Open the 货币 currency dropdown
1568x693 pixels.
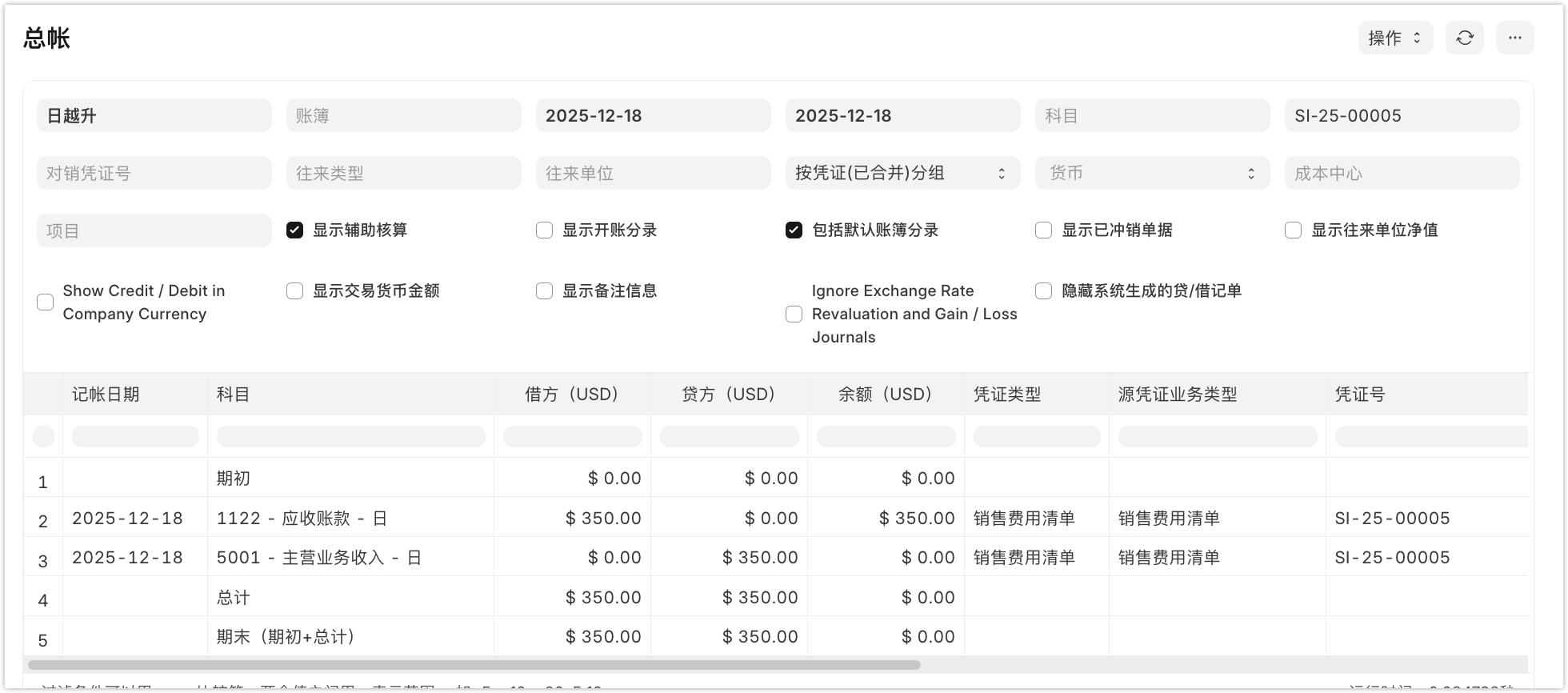point(1151,173)
